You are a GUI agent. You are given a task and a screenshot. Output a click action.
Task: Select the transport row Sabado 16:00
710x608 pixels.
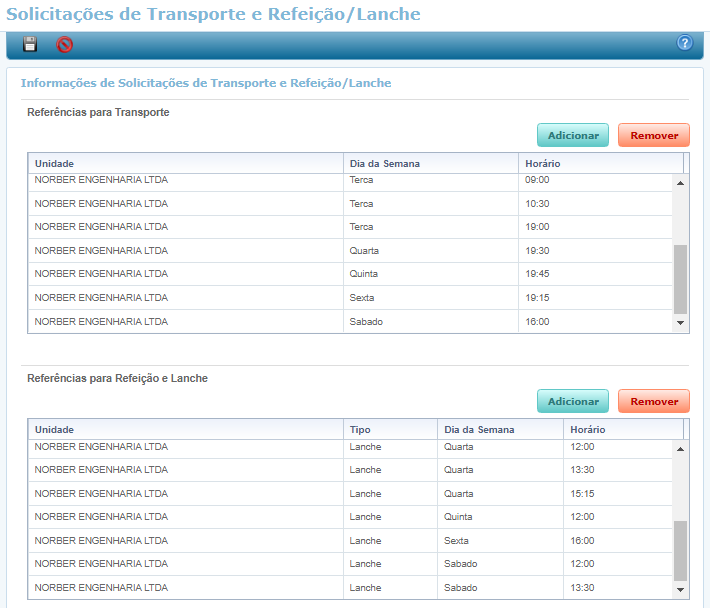tap(350, 322)
